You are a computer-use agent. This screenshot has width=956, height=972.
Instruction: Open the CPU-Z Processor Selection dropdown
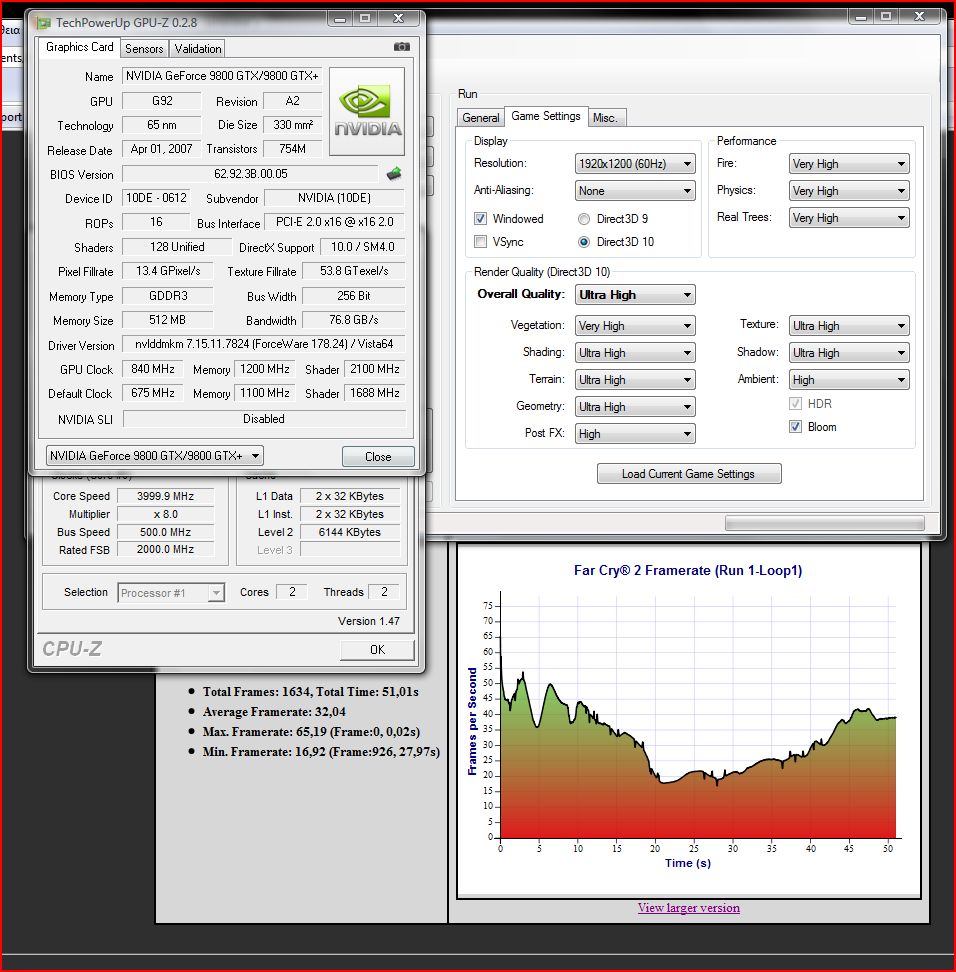click(170, 593)
